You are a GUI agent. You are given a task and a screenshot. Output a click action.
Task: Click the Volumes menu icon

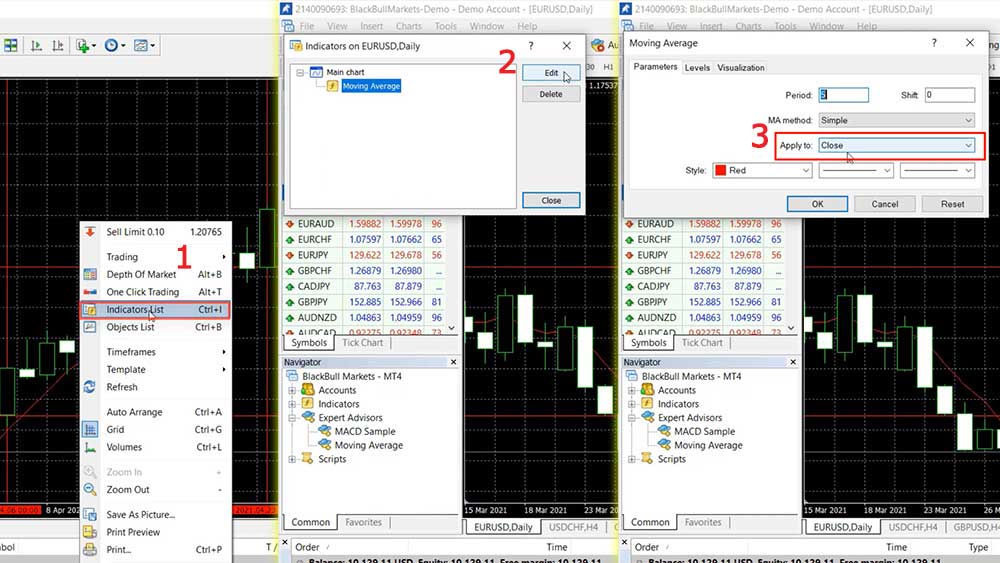90,448
